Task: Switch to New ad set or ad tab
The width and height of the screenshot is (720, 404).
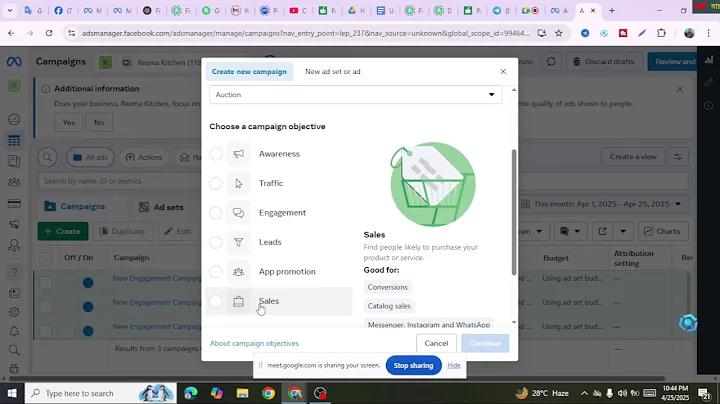Action: tap(333, 72)
